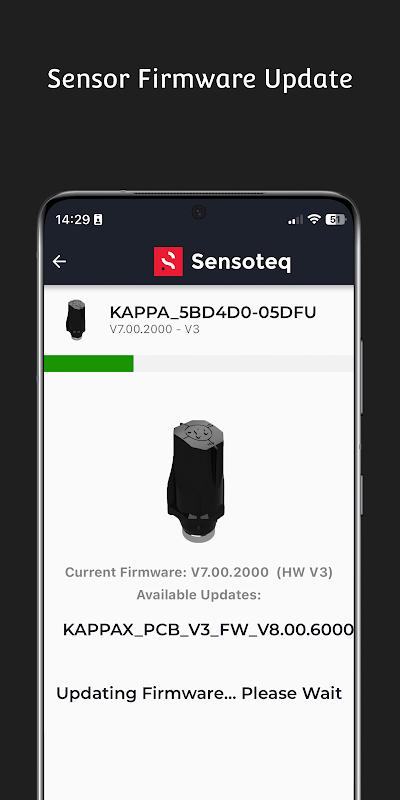Tap the Sensoteq brand name text
The height and width of the screenshot is (800, 400).
tap(241, 262)
